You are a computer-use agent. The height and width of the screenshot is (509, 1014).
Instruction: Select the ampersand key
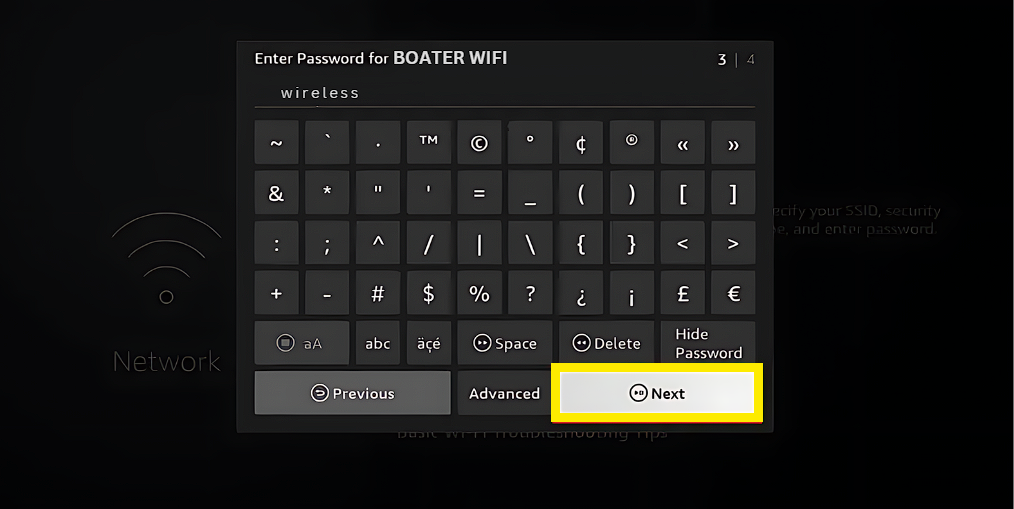[x=276, y=193]
